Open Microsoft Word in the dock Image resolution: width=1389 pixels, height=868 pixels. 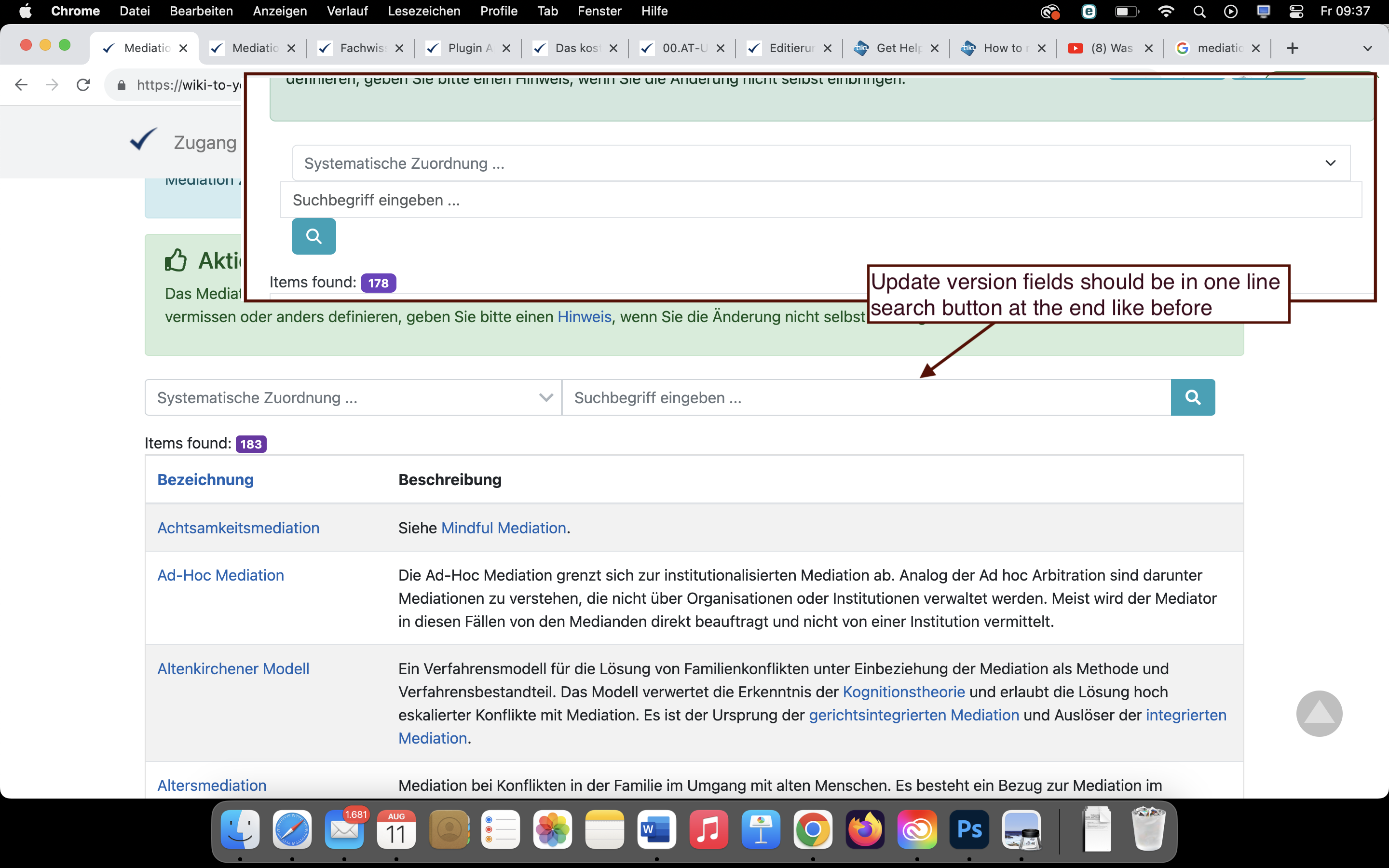[656, 829]
